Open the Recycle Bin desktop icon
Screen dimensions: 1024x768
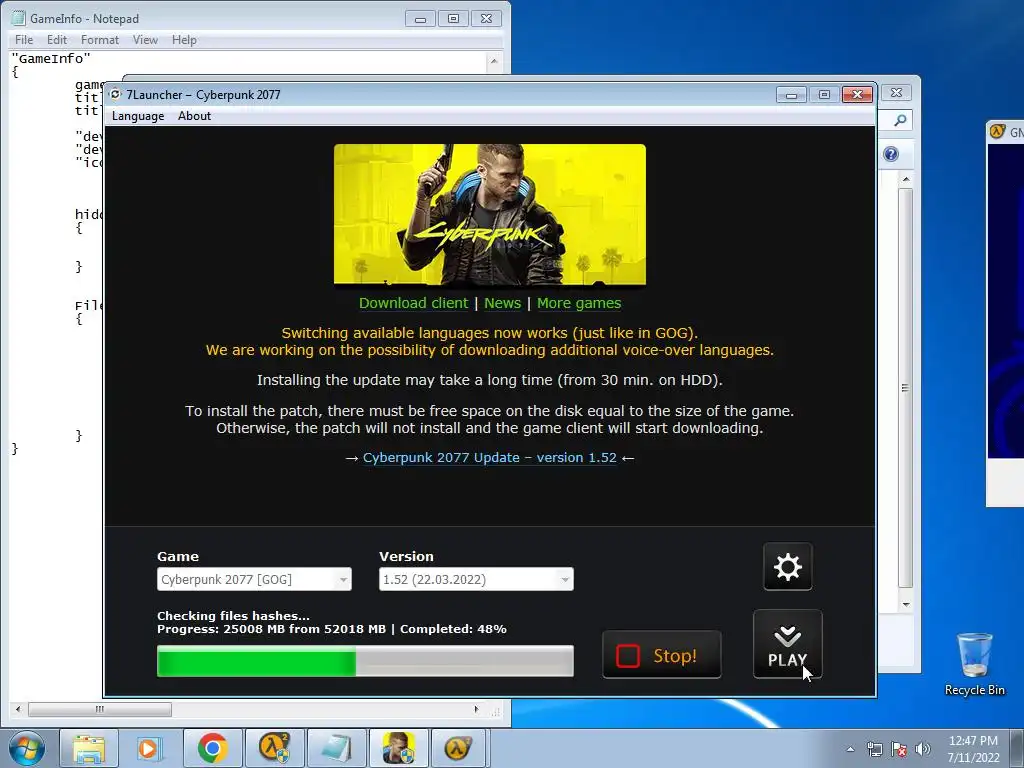click(974, 664)
